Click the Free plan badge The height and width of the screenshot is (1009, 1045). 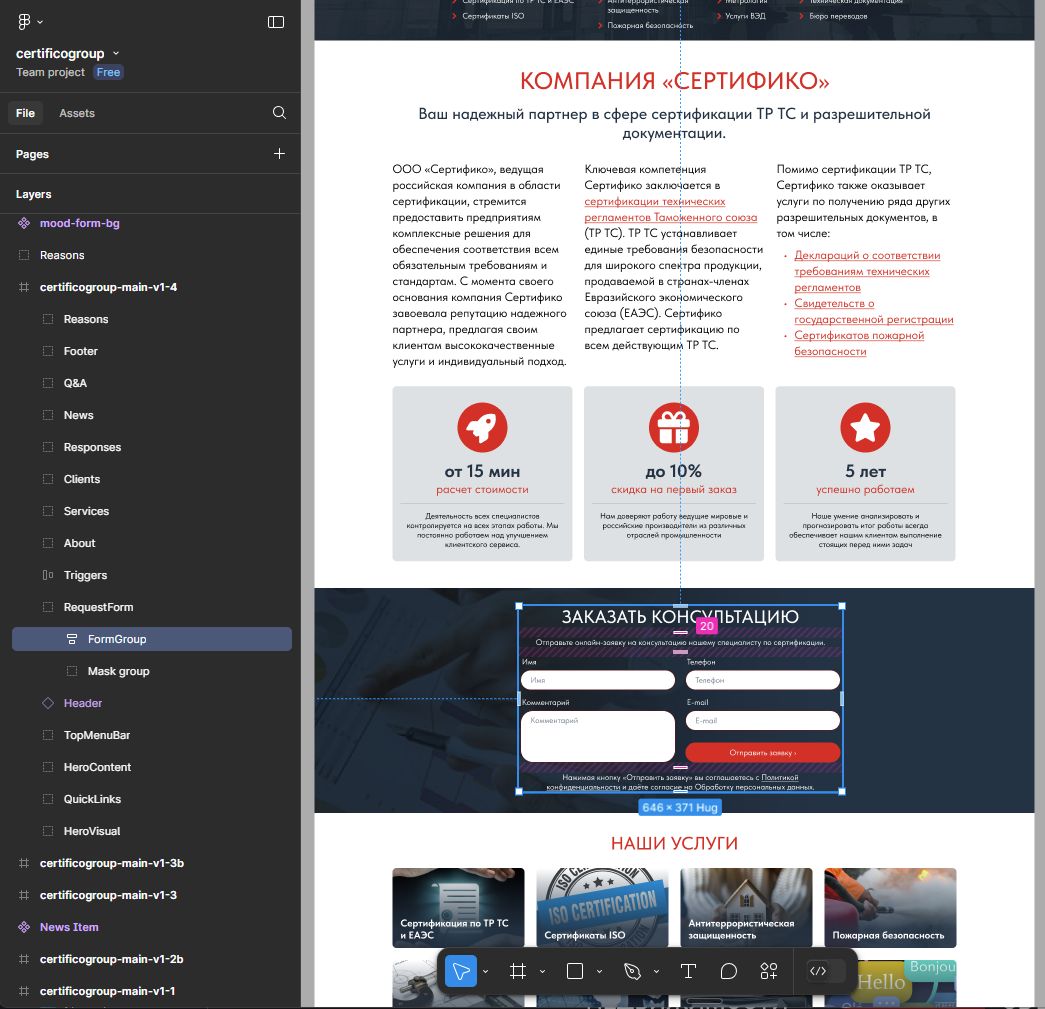pos(108,72)
